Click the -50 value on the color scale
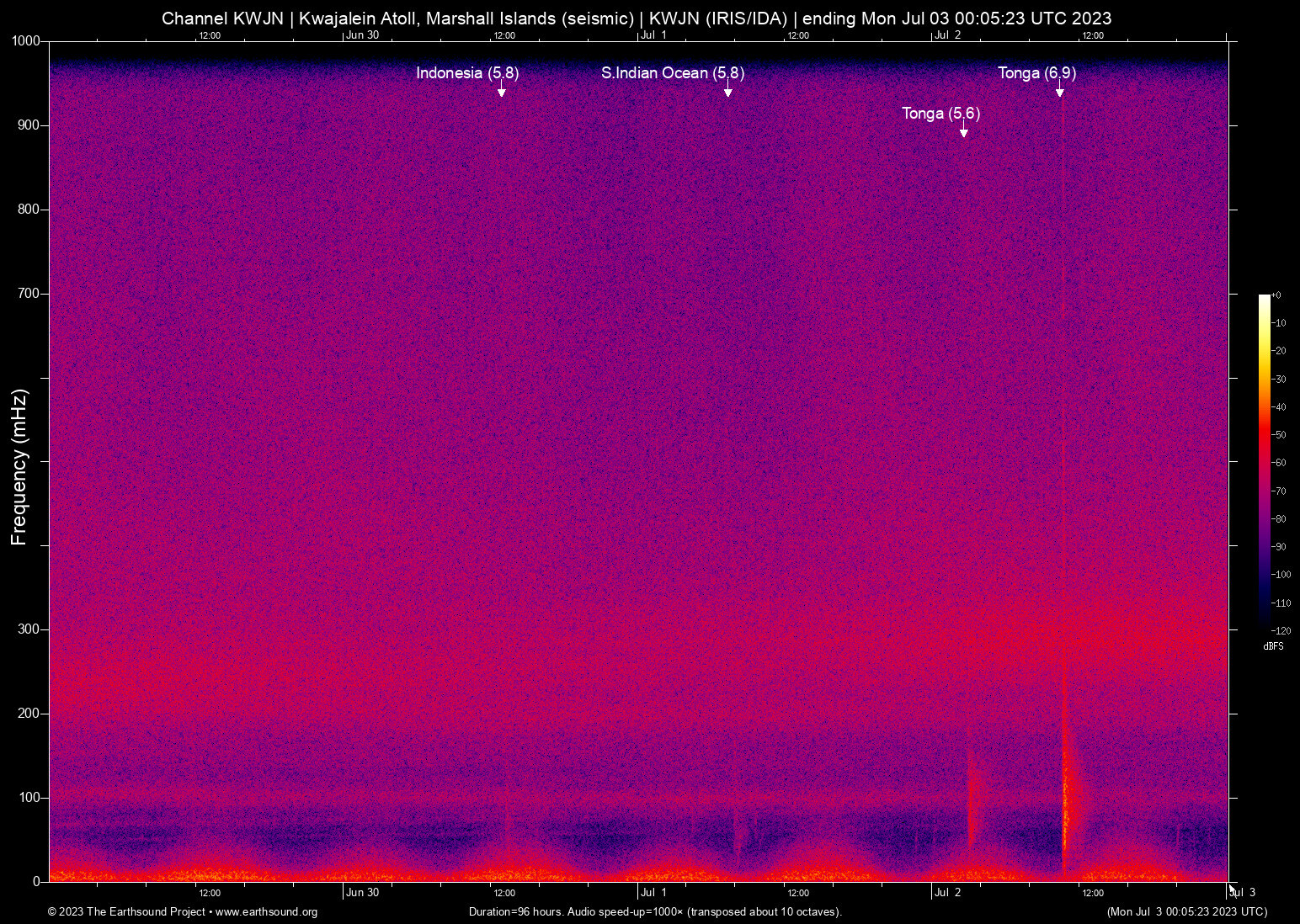The image size is (1300, 924). point(1279,435)
